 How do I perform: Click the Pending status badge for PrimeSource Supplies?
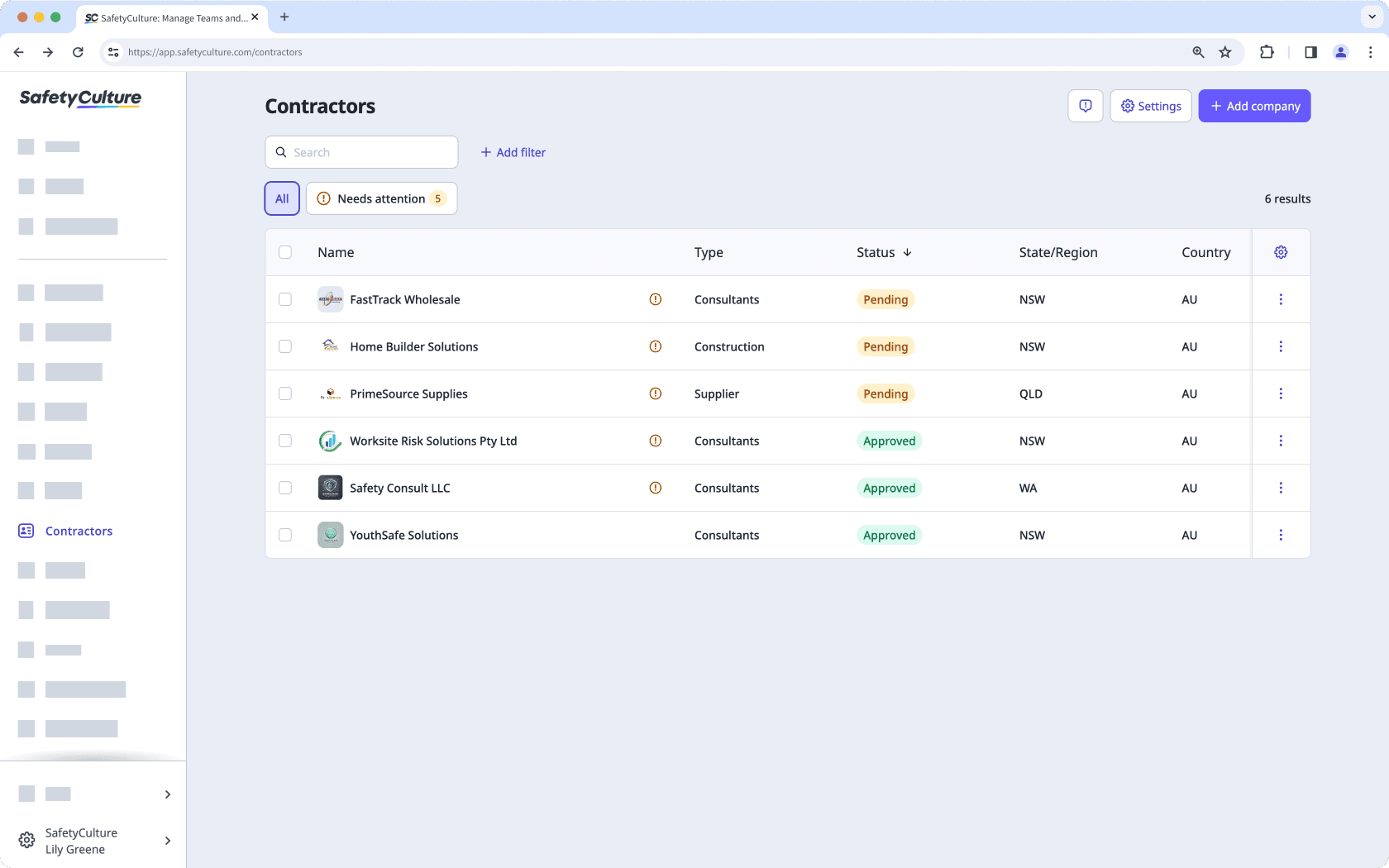tap(885, 393)
